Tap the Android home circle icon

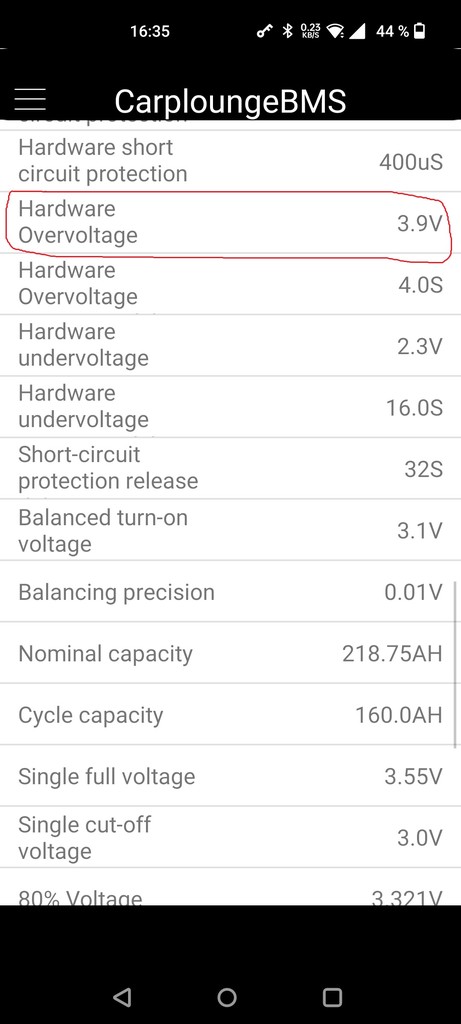click(x=227, y=997)
